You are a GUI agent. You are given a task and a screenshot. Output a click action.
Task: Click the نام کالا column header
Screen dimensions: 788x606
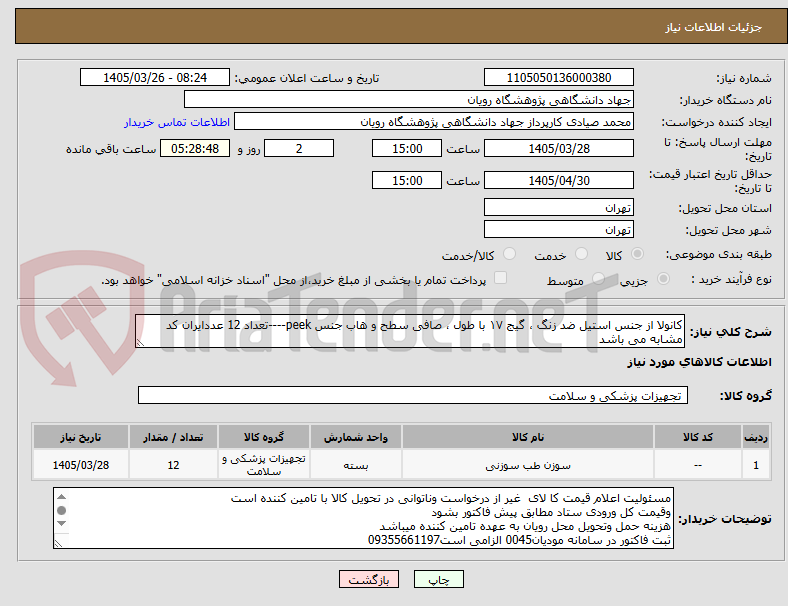click(528, 437)
